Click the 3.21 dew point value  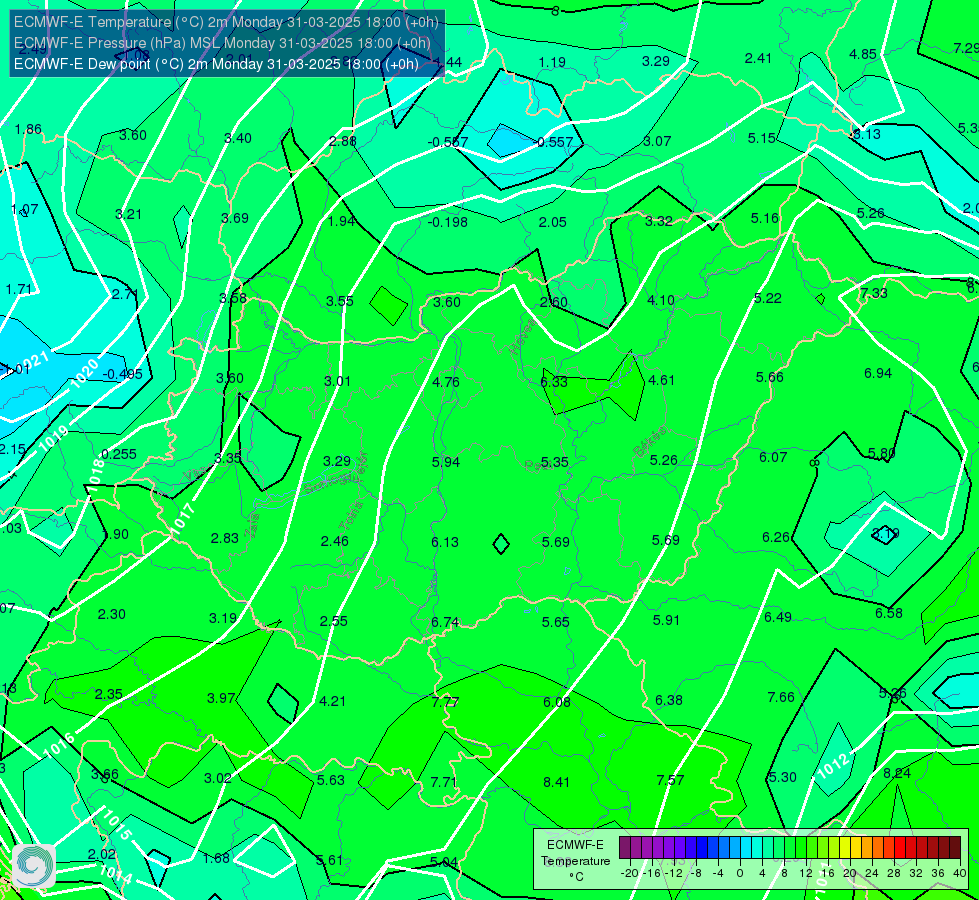(x=129, y=214)
